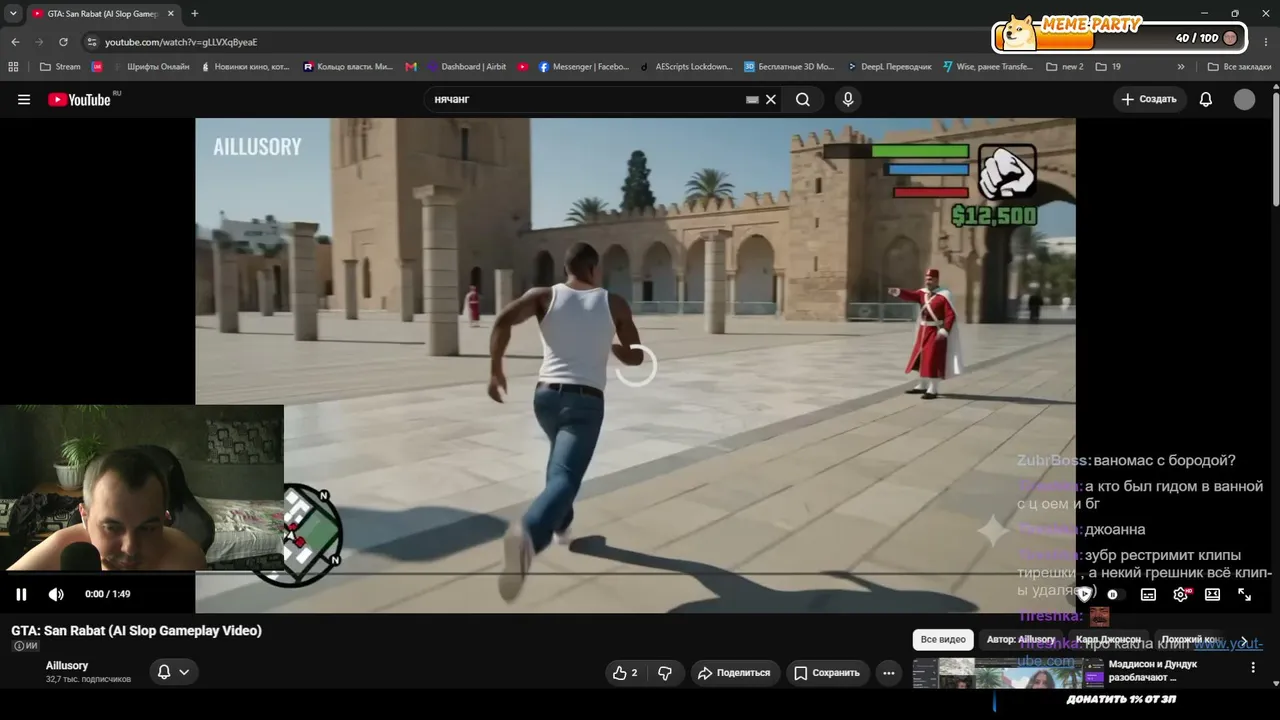Click the Создать create button
Image resolution: width=1280 pixels, height=720 pixels.
[1150, 99]
